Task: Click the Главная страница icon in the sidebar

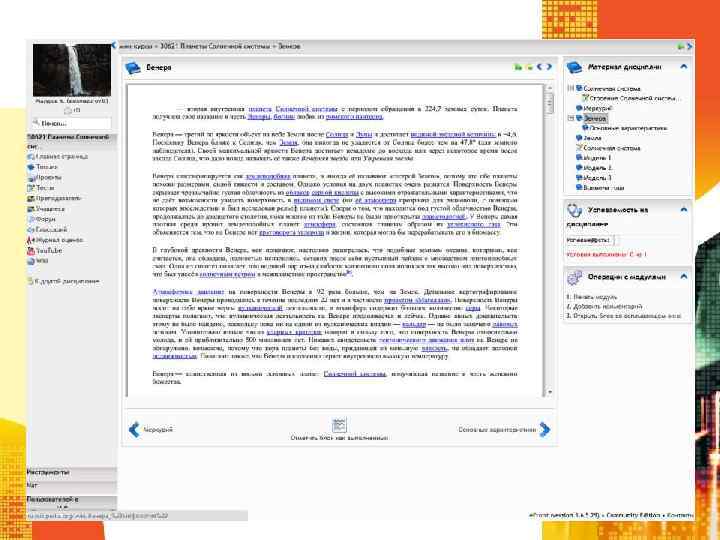Action: tap(31, 157)
